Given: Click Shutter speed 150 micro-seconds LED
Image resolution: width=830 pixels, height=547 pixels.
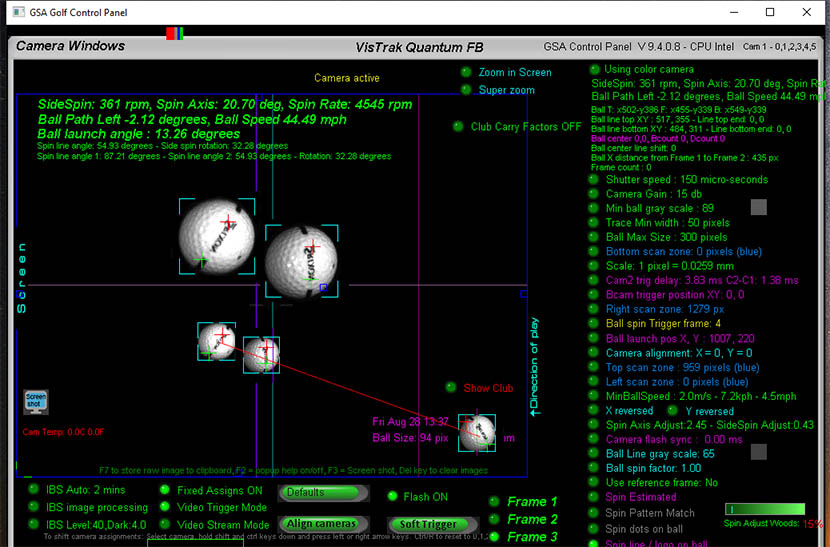Looking at the screenshot, I should pyautogui.click(x=594, y=179).
